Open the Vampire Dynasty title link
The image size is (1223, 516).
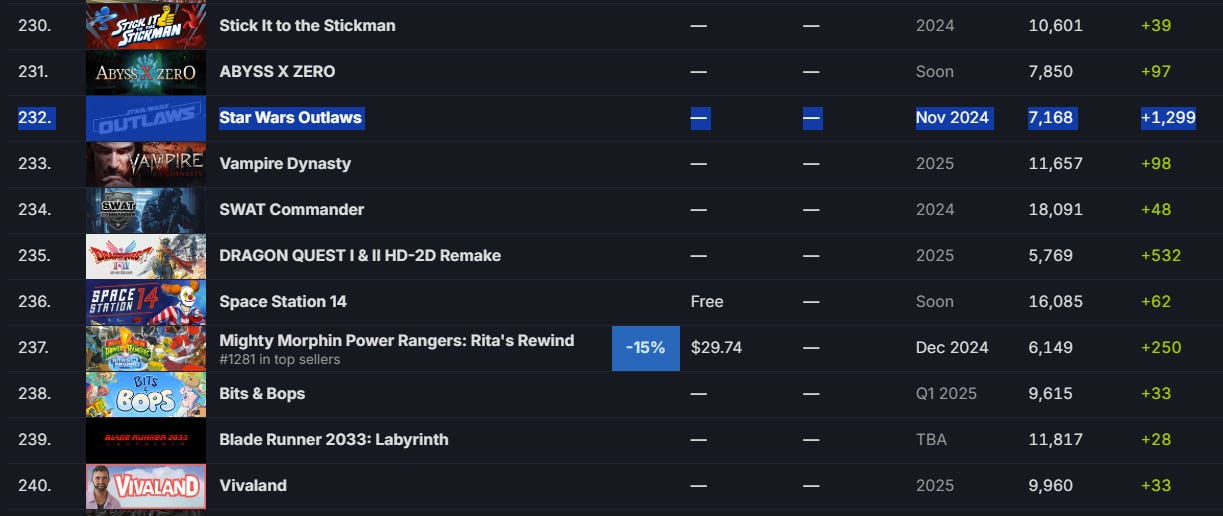click(285, 164)
